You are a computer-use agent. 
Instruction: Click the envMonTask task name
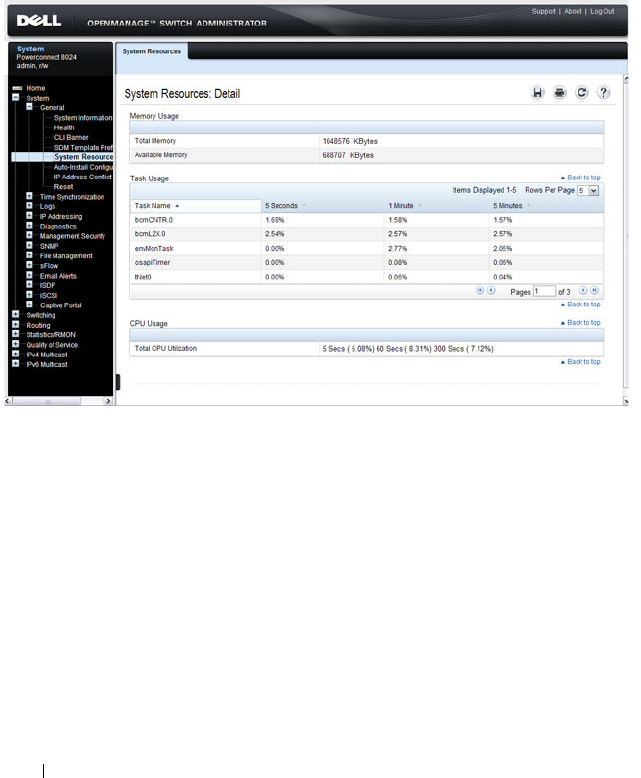point(154,249)
